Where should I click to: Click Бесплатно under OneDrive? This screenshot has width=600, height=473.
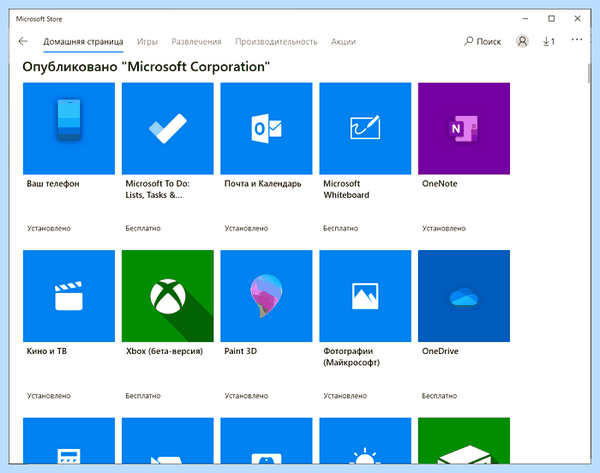tap(439, 396)
